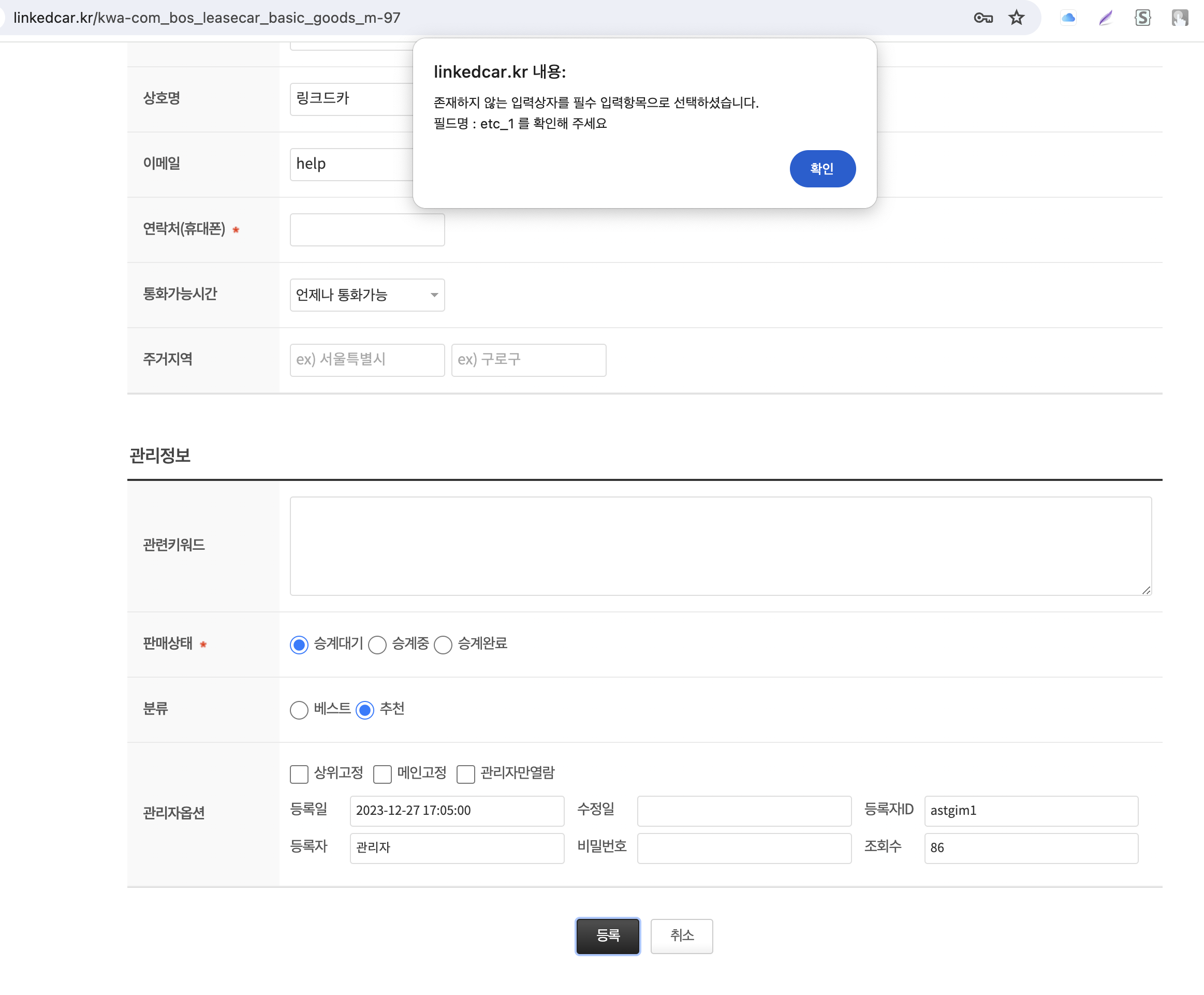Viewport: 1204px width, 995px height.
Task: Tick the 관리자만열람 checkbox
Action: pos(465,774)
